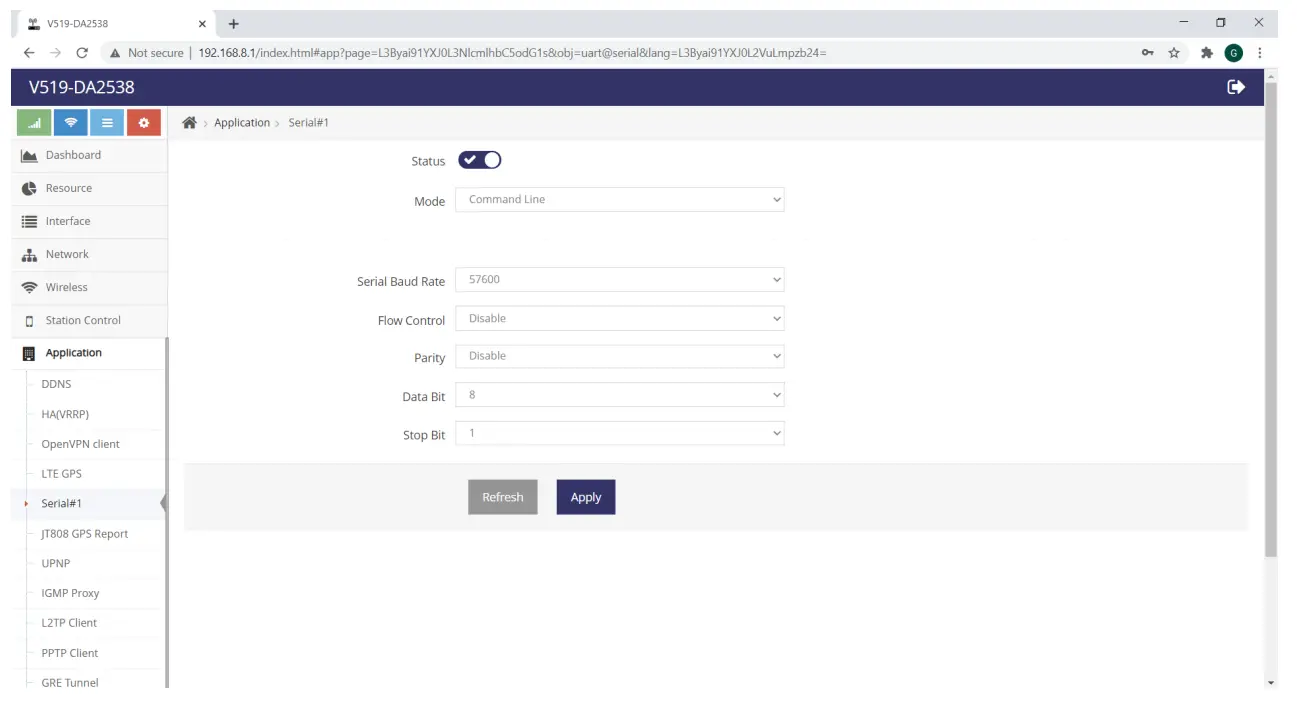Screen dimensions: 1297x710
Task: Select Serial#1 in the sidebar
Action: coord(61,504)
